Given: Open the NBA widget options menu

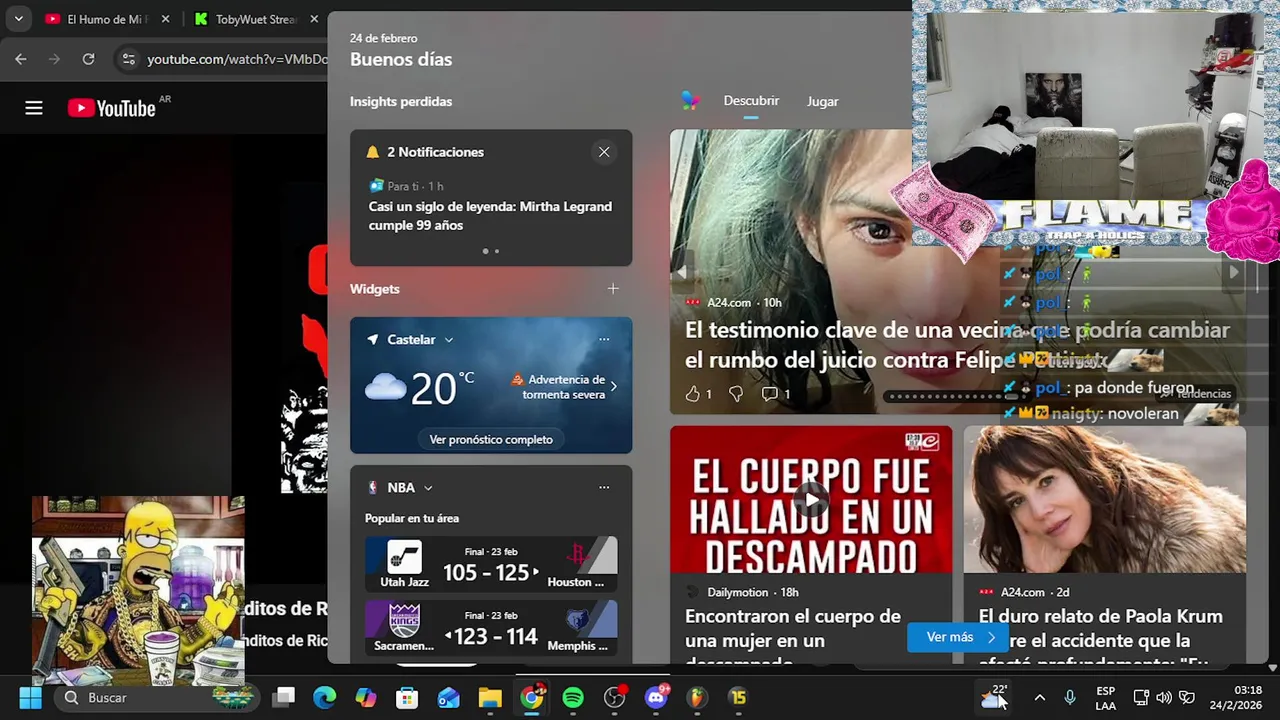Looking at the screenshot, I should click(604, 487).
